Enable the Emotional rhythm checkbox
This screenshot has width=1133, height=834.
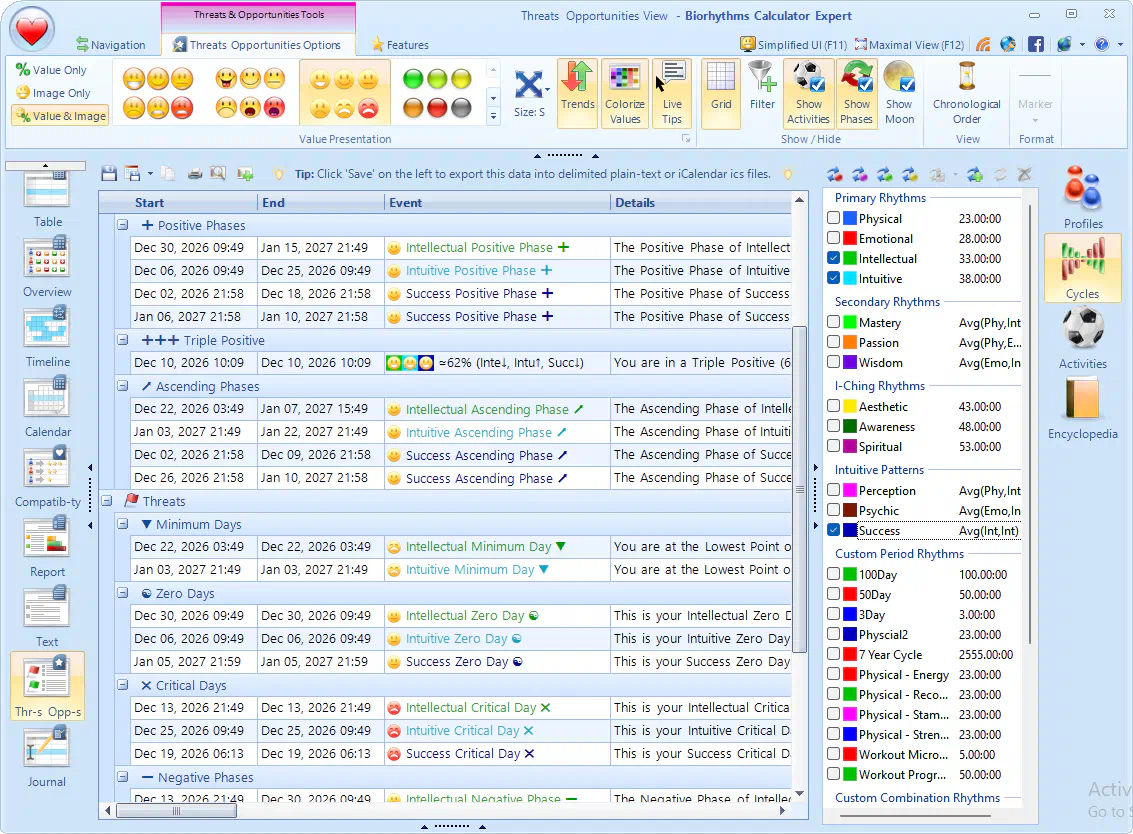(833, 238)
